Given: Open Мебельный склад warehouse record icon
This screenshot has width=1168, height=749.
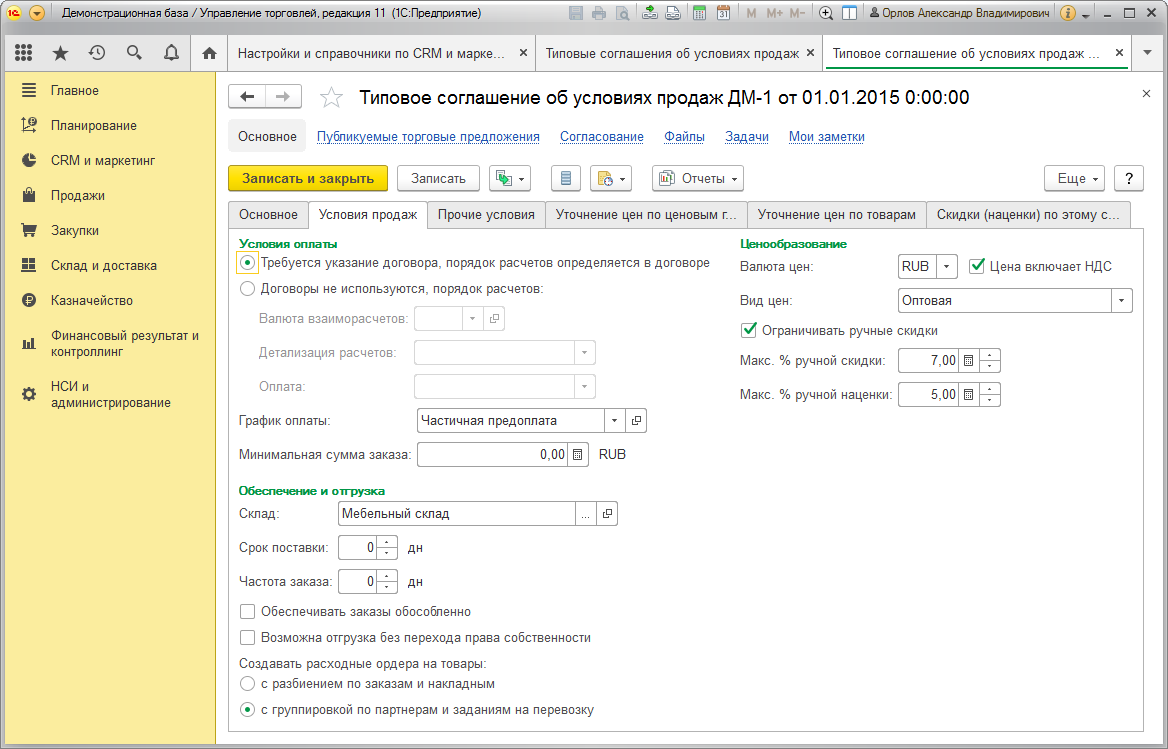Looking at the screenshot, I should pos(607,514).
